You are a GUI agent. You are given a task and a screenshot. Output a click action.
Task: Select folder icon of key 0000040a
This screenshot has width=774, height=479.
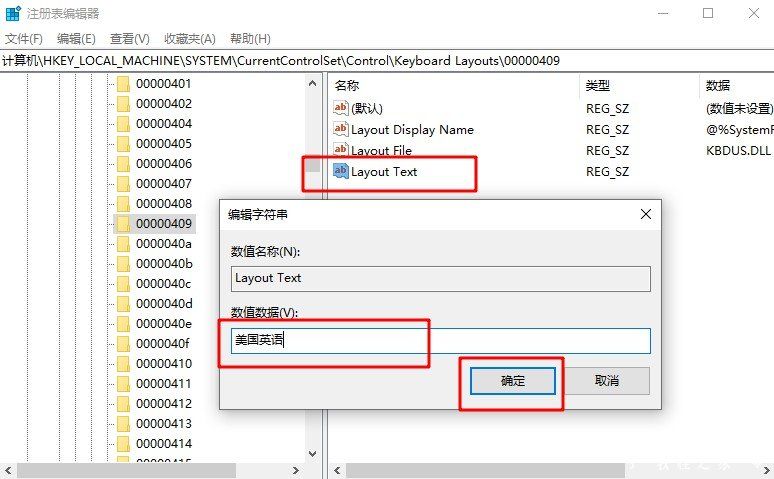coord(123,244)
